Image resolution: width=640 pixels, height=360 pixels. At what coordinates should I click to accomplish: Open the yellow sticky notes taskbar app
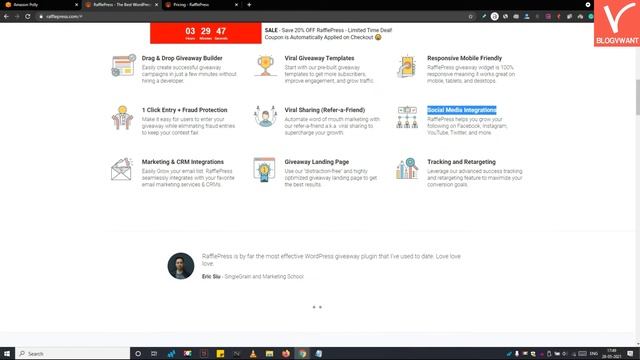pyautogui.click(x=220, y=353)
